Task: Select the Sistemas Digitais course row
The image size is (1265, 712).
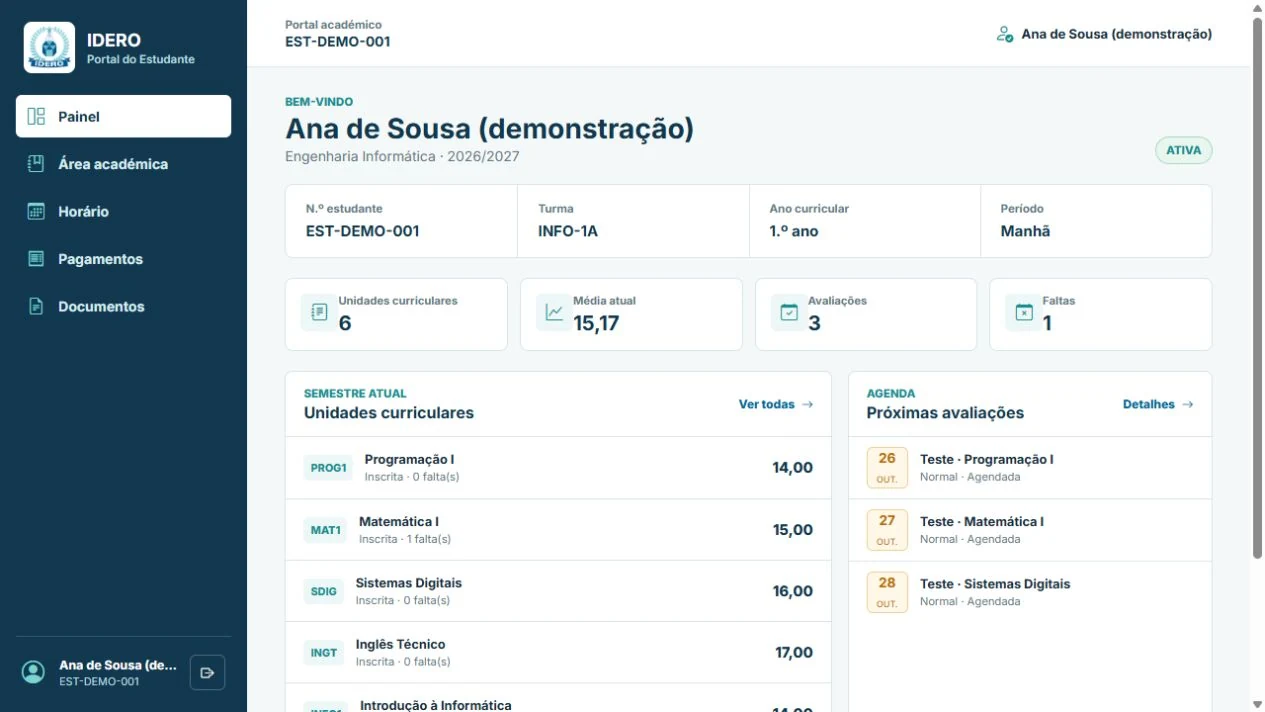Action: click(x=558, y=591)
